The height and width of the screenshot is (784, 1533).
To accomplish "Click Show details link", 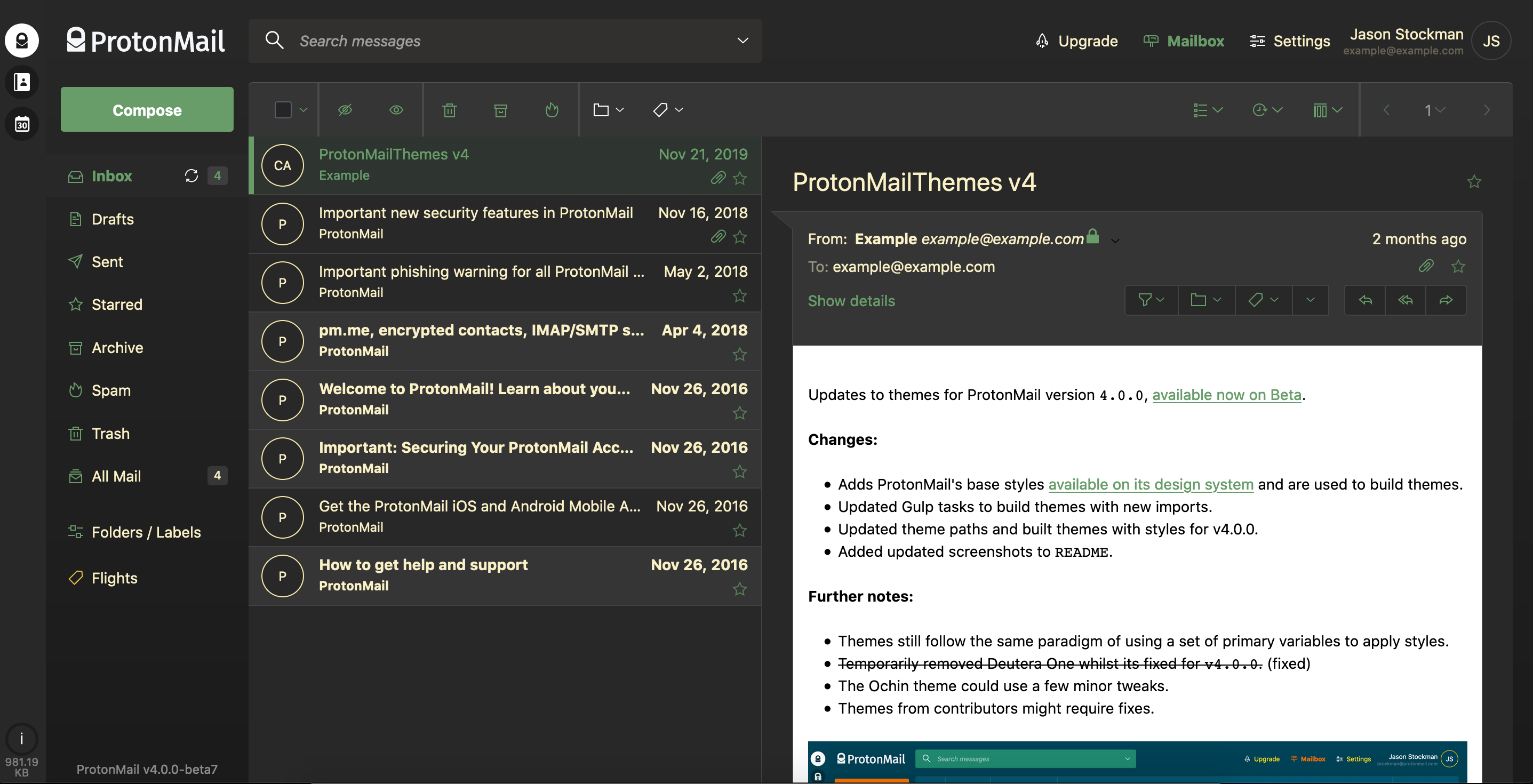I will pyautogui.click(x=851, y=301).
